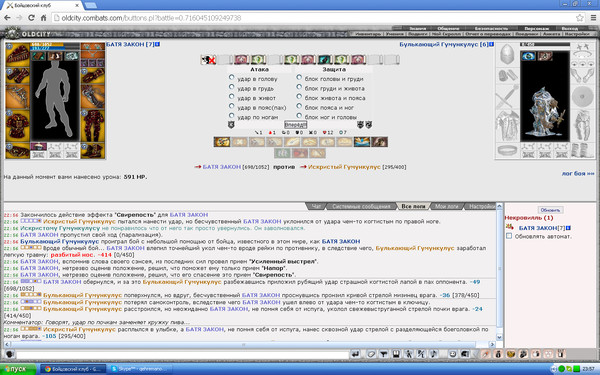Open the Windows 'пуск' Start button

18,369
